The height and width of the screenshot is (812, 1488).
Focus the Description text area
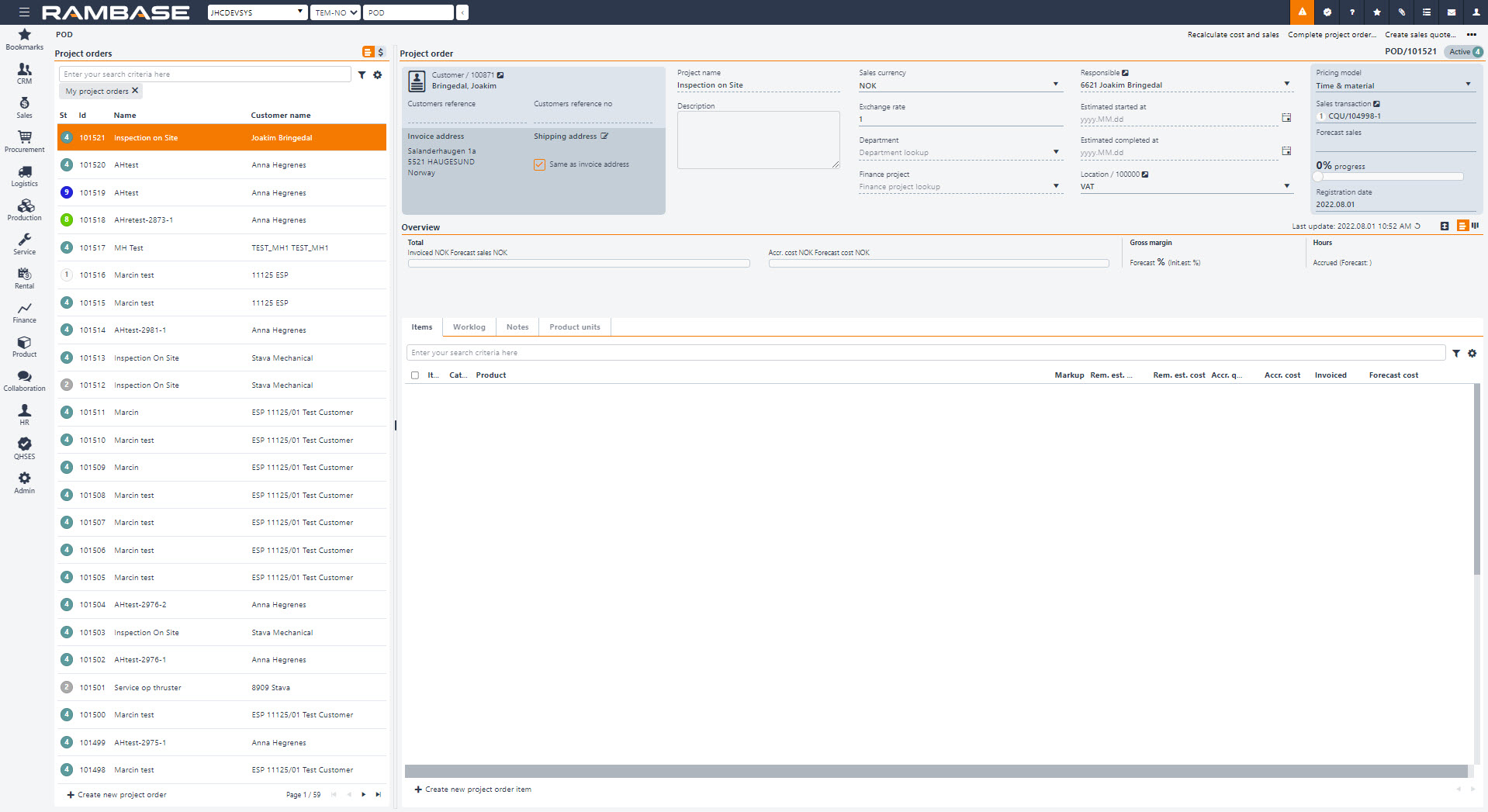[x=758, y=140]
